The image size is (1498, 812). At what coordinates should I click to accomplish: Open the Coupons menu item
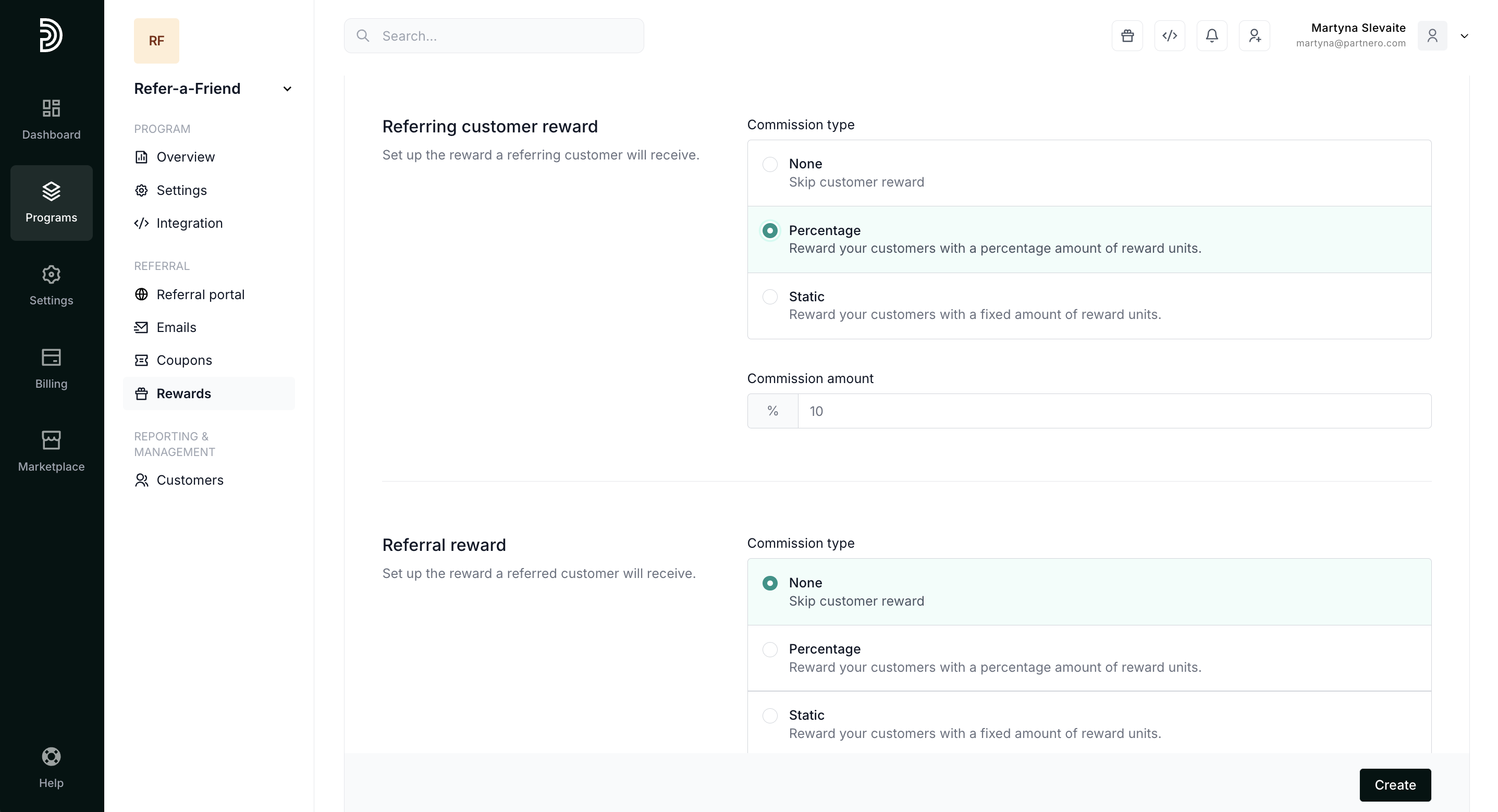(184, 361)
